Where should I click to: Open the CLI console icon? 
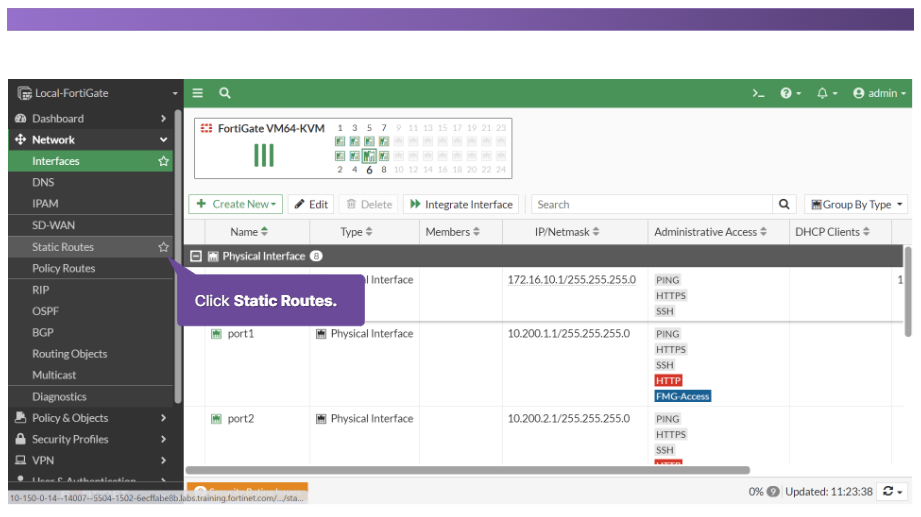pos(758,93)
